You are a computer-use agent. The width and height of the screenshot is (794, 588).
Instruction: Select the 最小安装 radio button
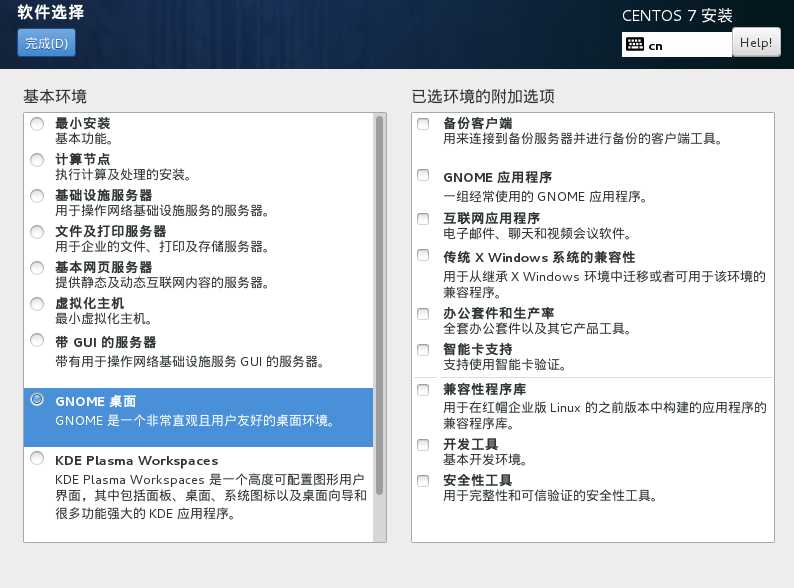37,124
